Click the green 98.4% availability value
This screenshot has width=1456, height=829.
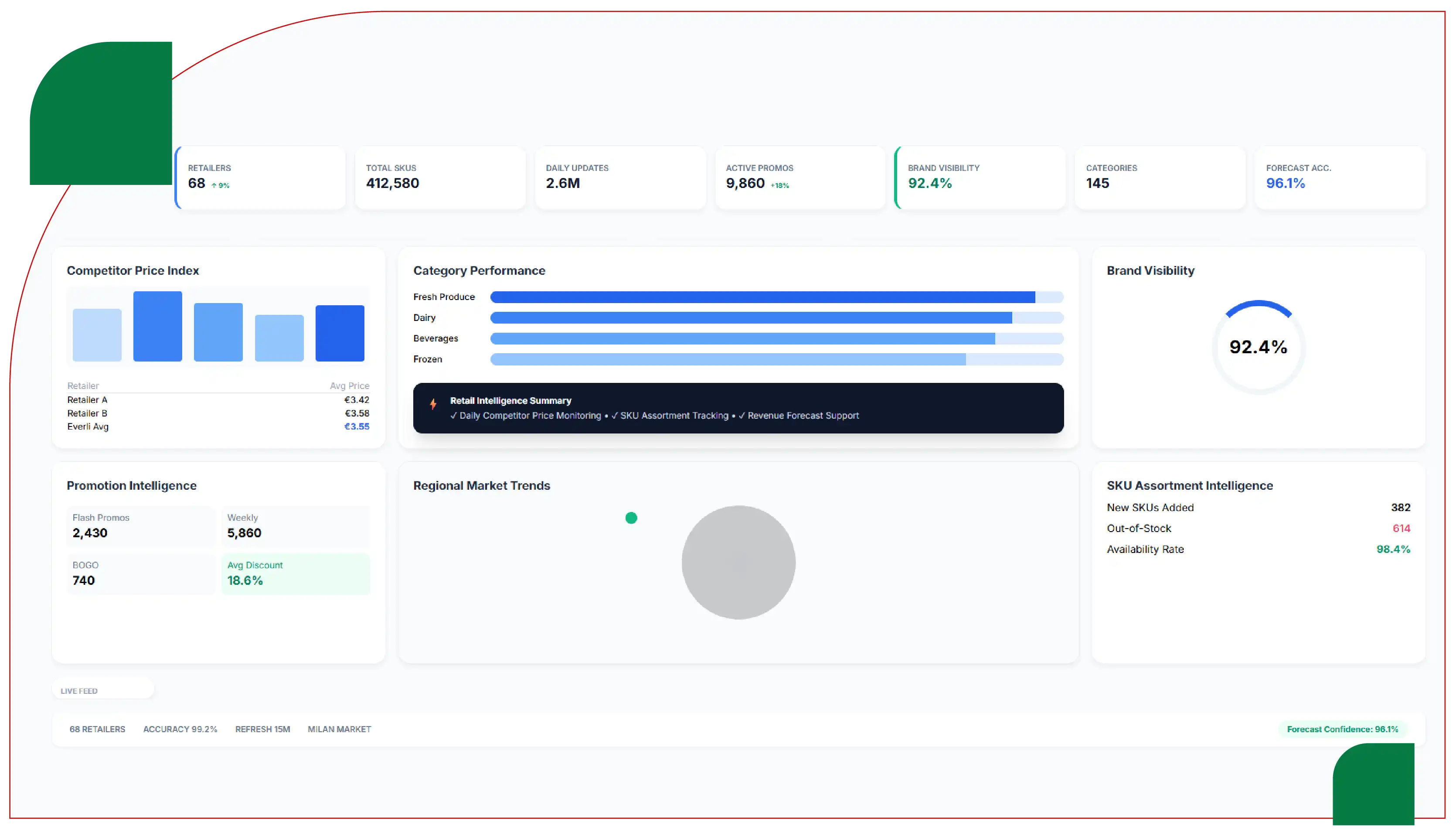[1393, 549]
